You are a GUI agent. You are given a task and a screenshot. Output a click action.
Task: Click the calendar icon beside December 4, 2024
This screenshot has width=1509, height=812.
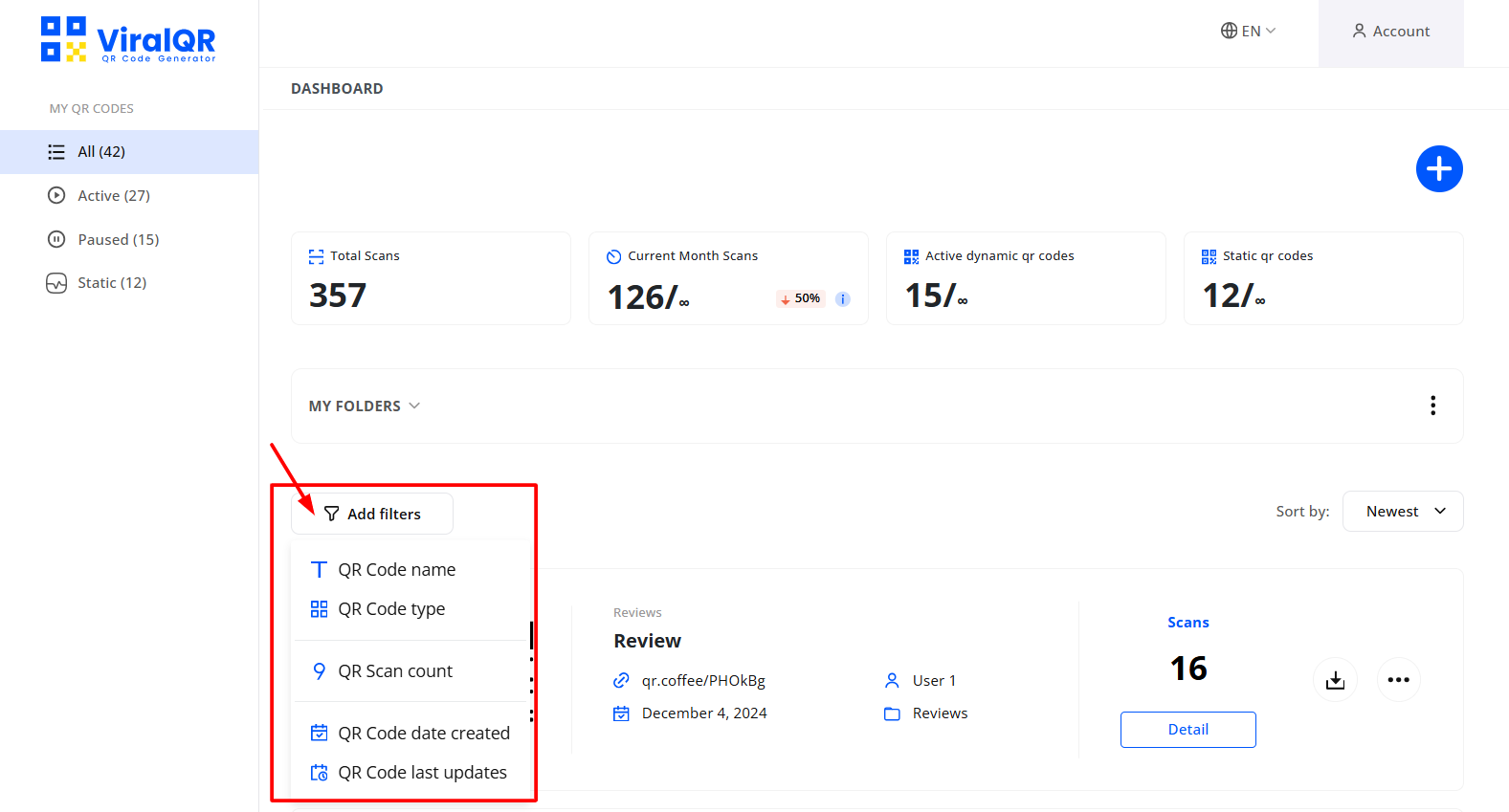622,713
